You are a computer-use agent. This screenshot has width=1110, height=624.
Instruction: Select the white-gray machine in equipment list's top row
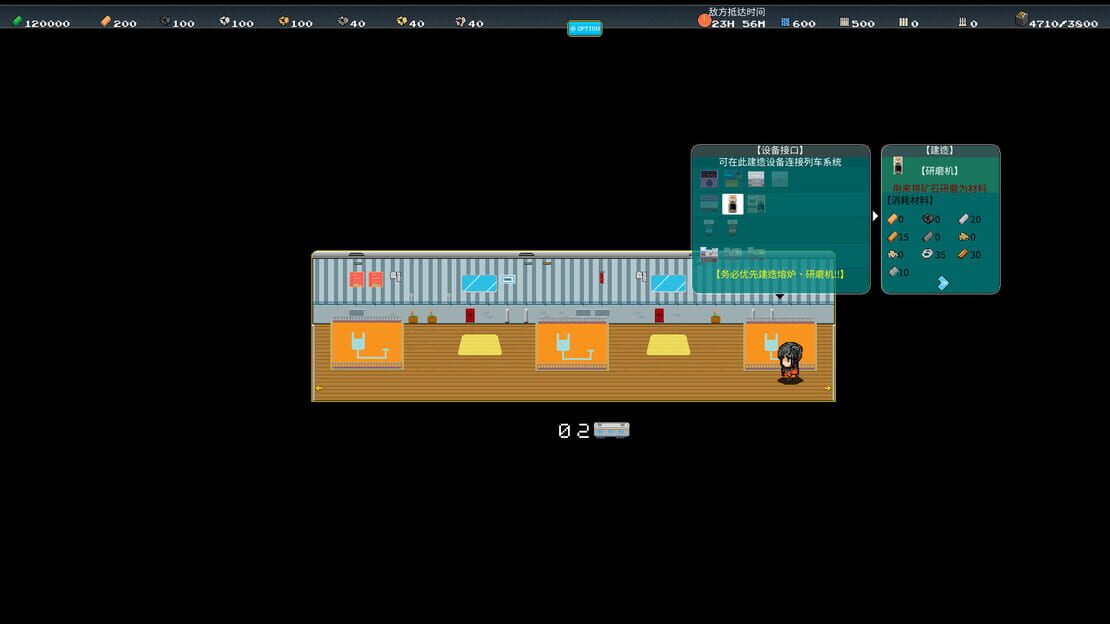[x=756, y=178]
